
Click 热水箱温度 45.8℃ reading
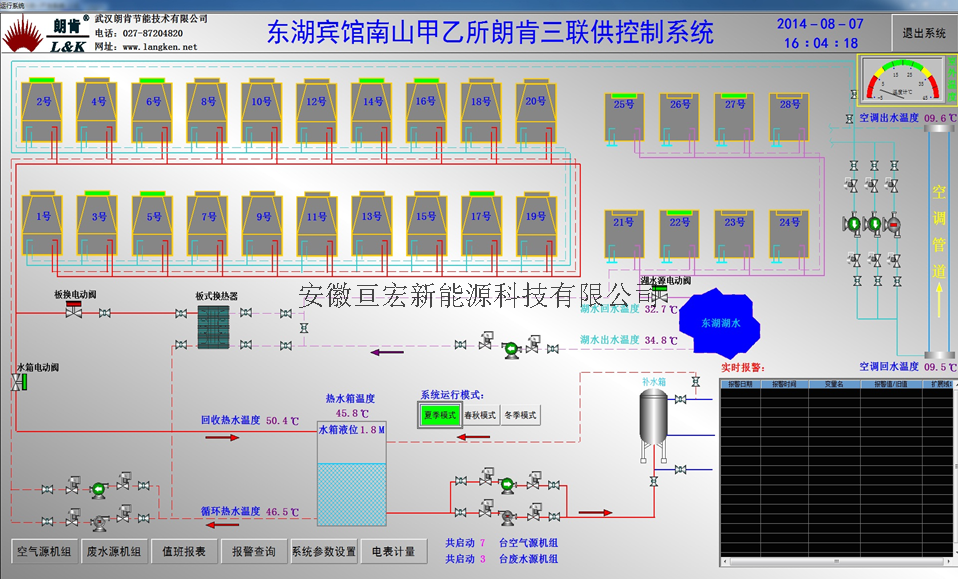(351, 413)
